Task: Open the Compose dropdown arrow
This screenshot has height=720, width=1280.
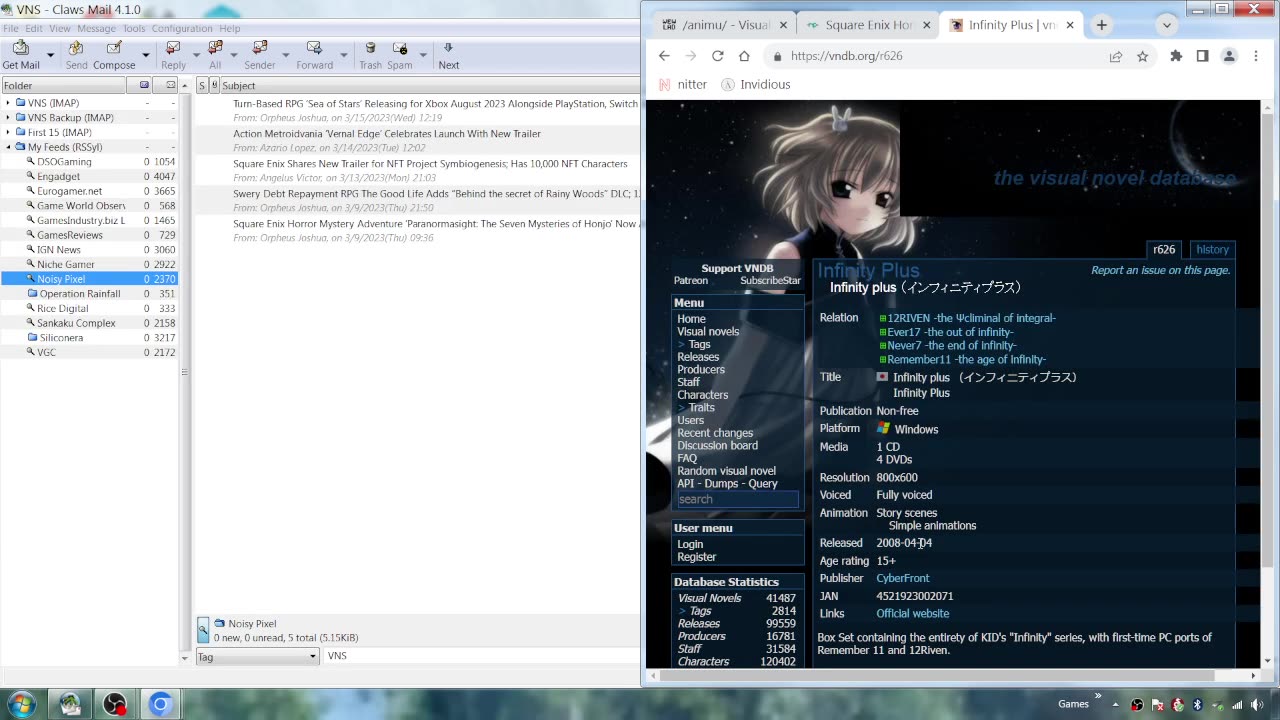Action: click(x=145, y=56)
